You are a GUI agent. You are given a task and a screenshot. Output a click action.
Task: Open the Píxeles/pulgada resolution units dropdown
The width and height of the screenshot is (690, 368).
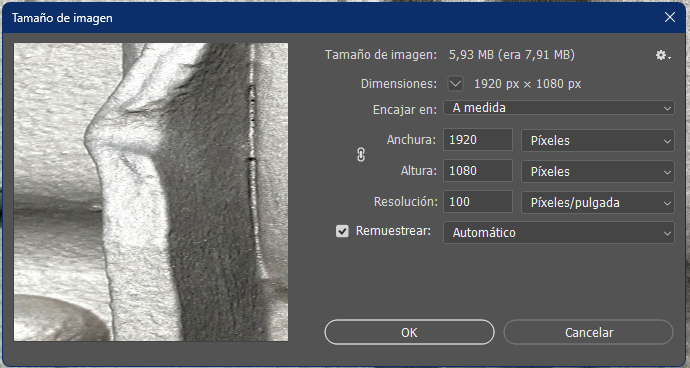tap(598, 202)
